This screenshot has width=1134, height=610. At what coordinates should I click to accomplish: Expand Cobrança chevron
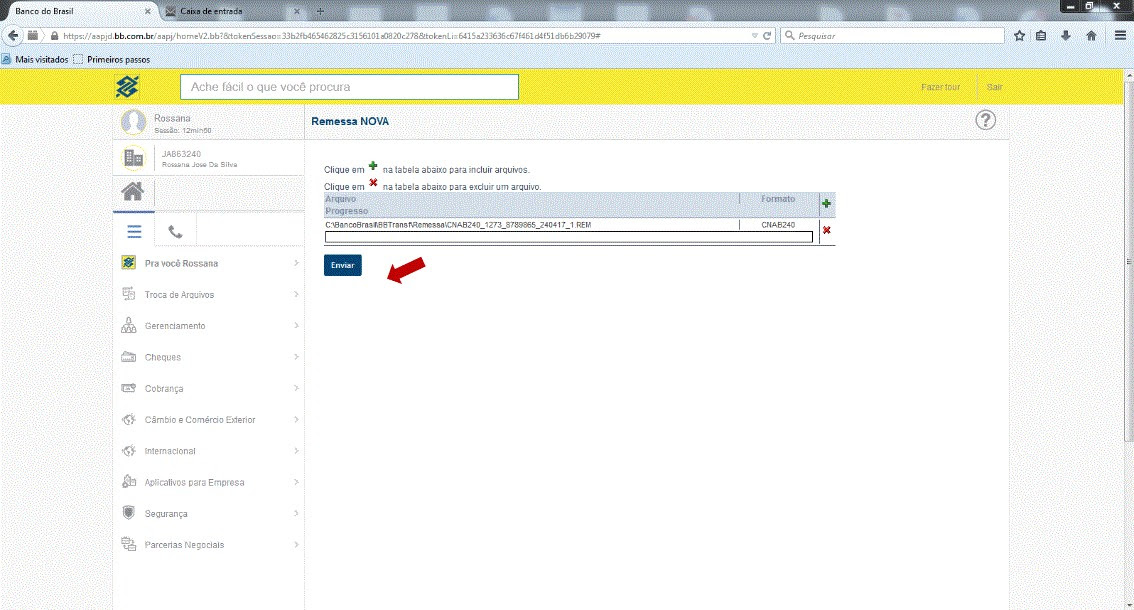tap(296, 388)
